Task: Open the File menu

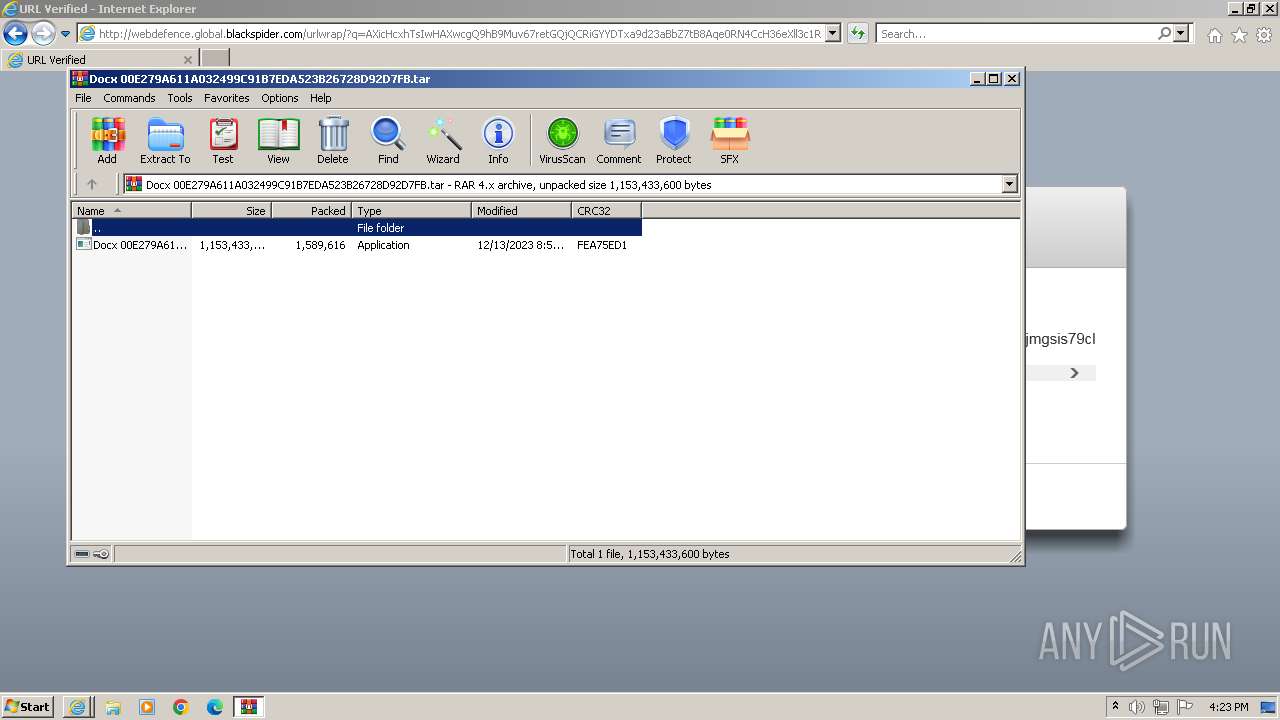Action: point(83,98)
